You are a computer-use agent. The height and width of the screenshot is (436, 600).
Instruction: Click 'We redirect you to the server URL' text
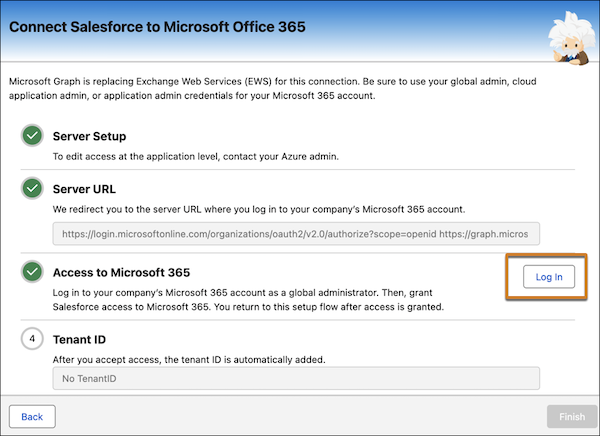[x=259, y=209]
